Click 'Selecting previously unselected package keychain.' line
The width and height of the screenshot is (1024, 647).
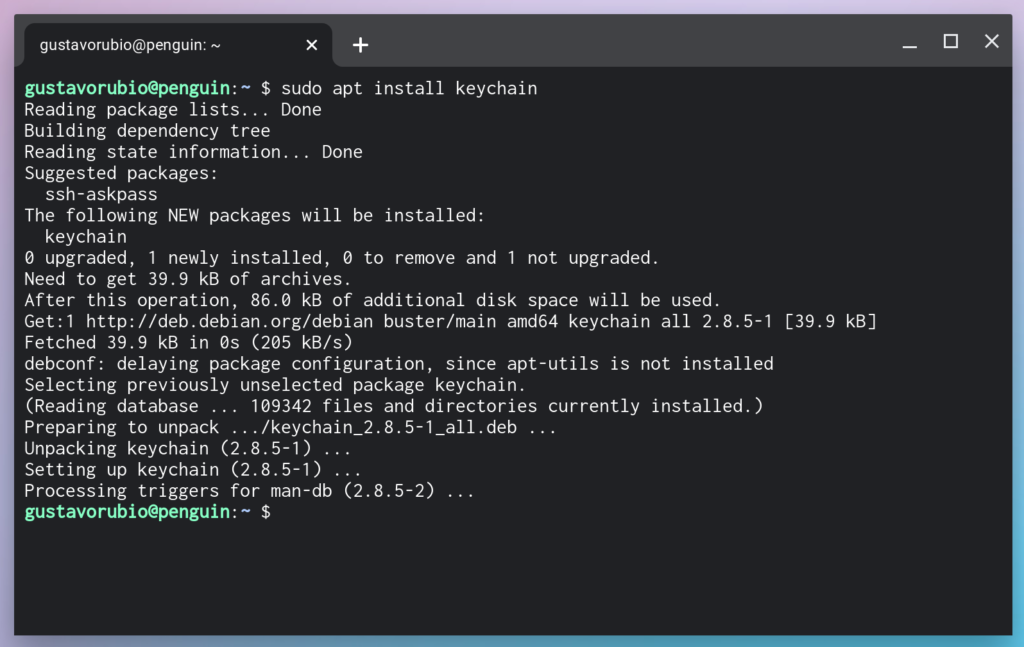pyautogui.click(x=275, y=385)
